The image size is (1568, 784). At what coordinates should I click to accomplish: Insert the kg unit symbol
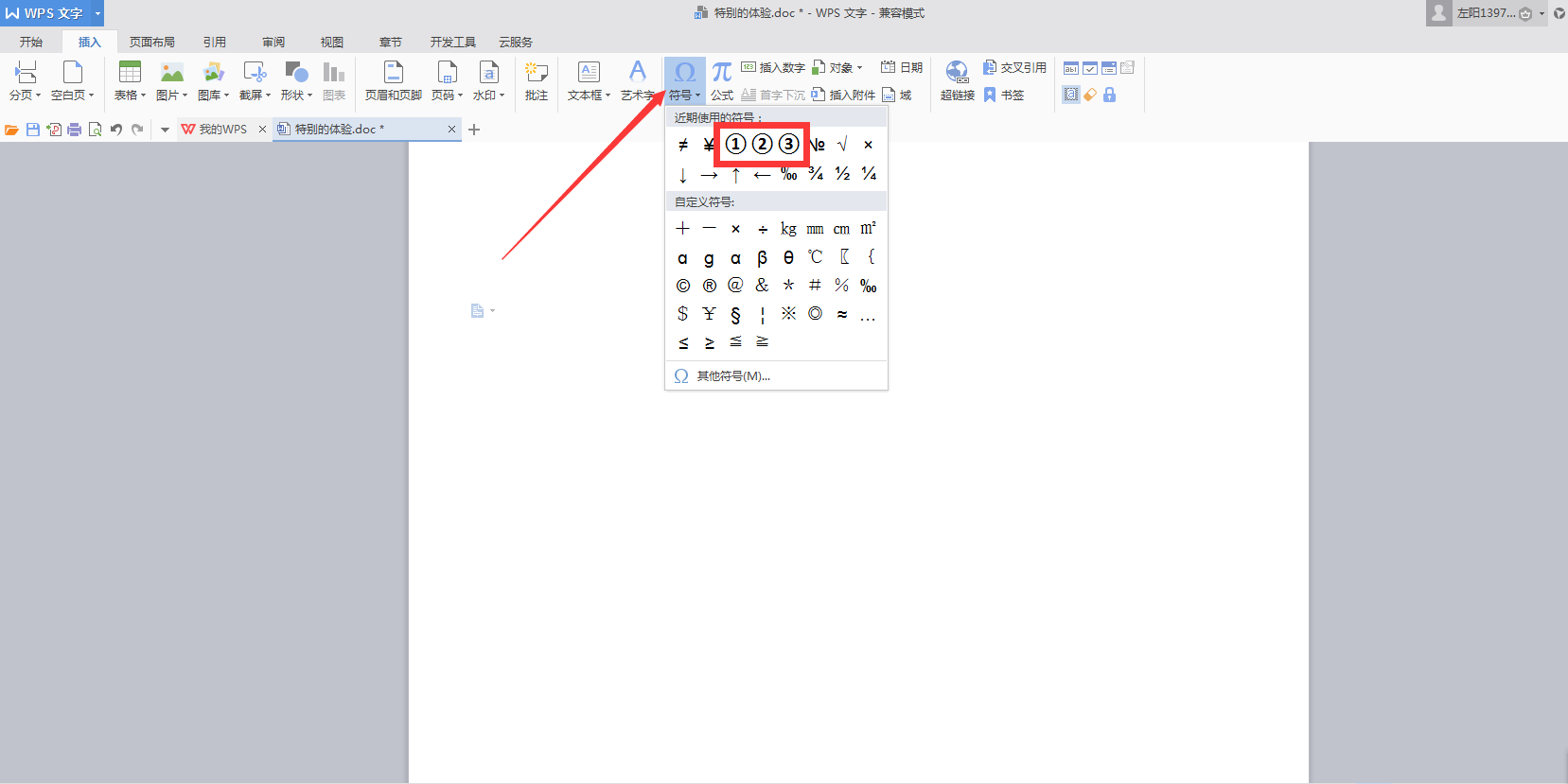(788, 229)
